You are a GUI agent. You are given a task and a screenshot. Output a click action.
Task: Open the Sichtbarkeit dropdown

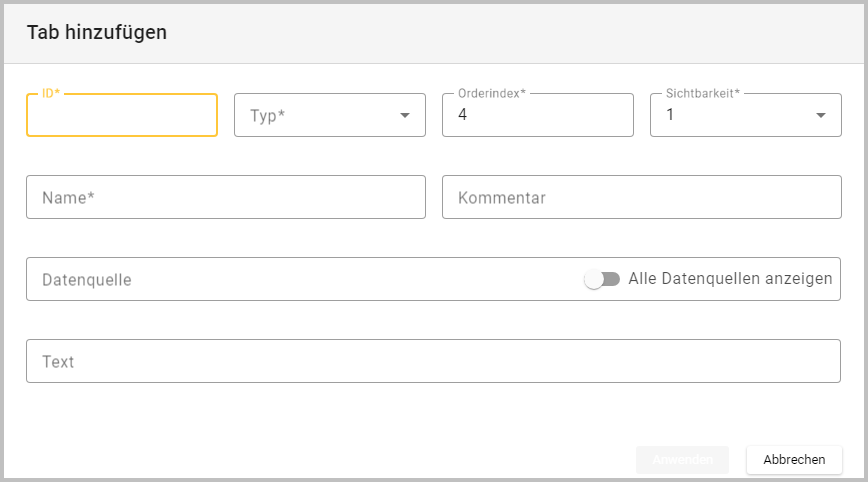pyautogui.click(x=735, y=116)
